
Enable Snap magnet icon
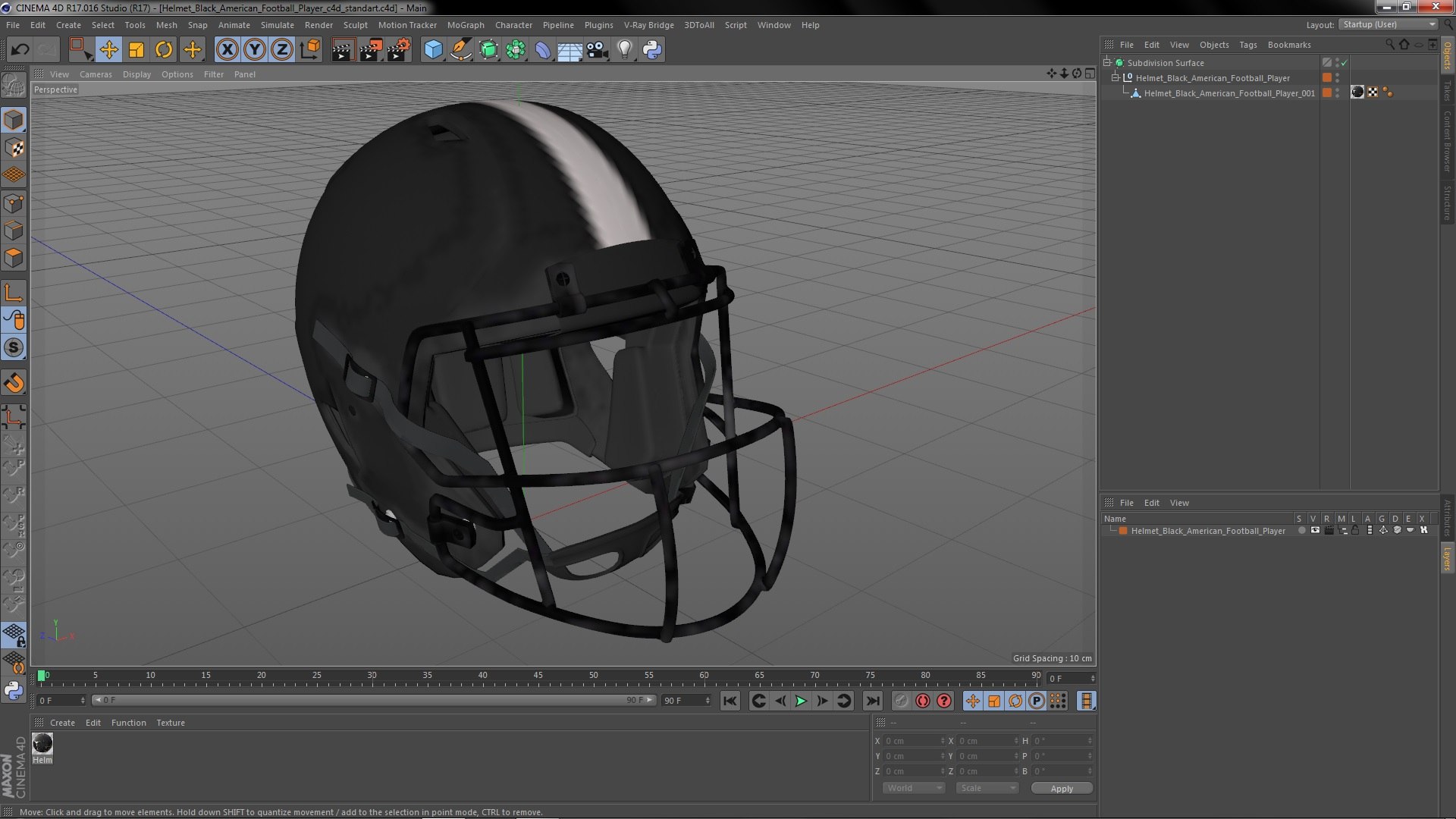click(x=14, y=383)
